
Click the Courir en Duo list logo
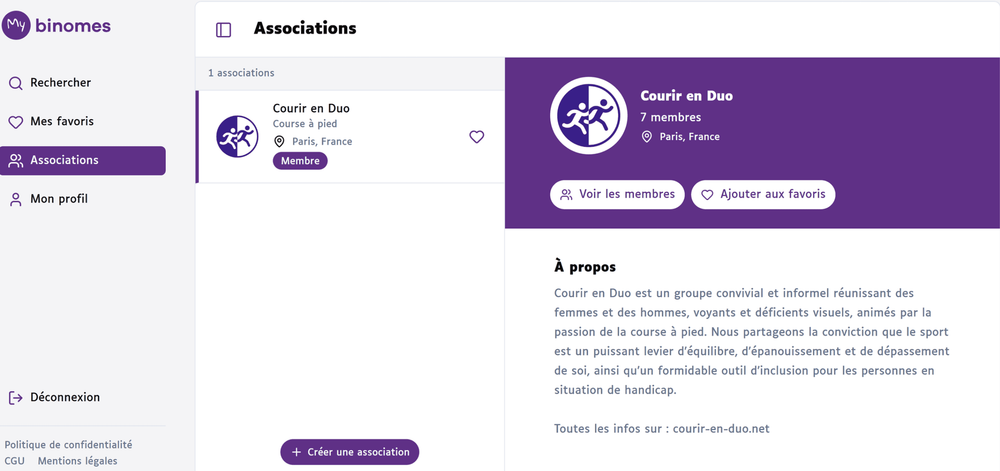[237, 137]
